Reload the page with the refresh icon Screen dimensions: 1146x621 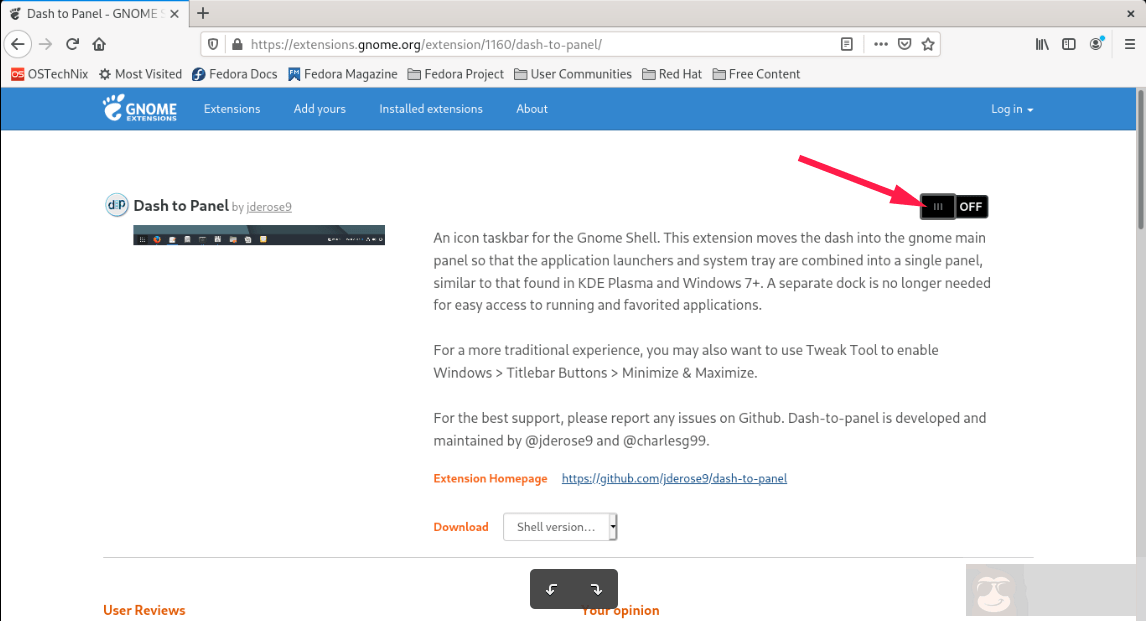(x=72, y=45)
